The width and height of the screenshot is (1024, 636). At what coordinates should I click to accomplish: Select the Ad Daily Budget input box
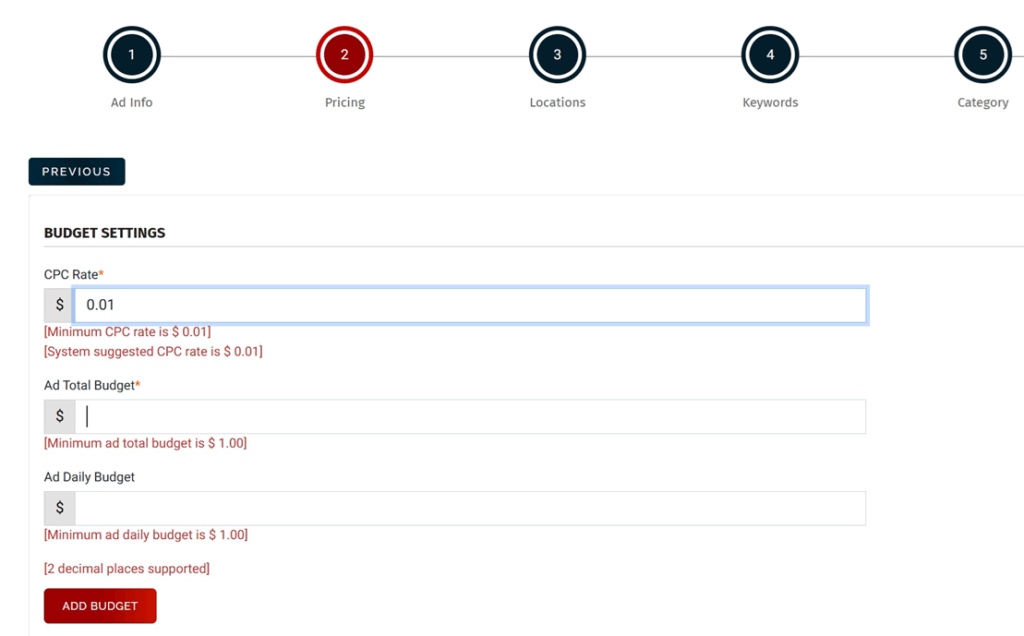click(470, 508)
